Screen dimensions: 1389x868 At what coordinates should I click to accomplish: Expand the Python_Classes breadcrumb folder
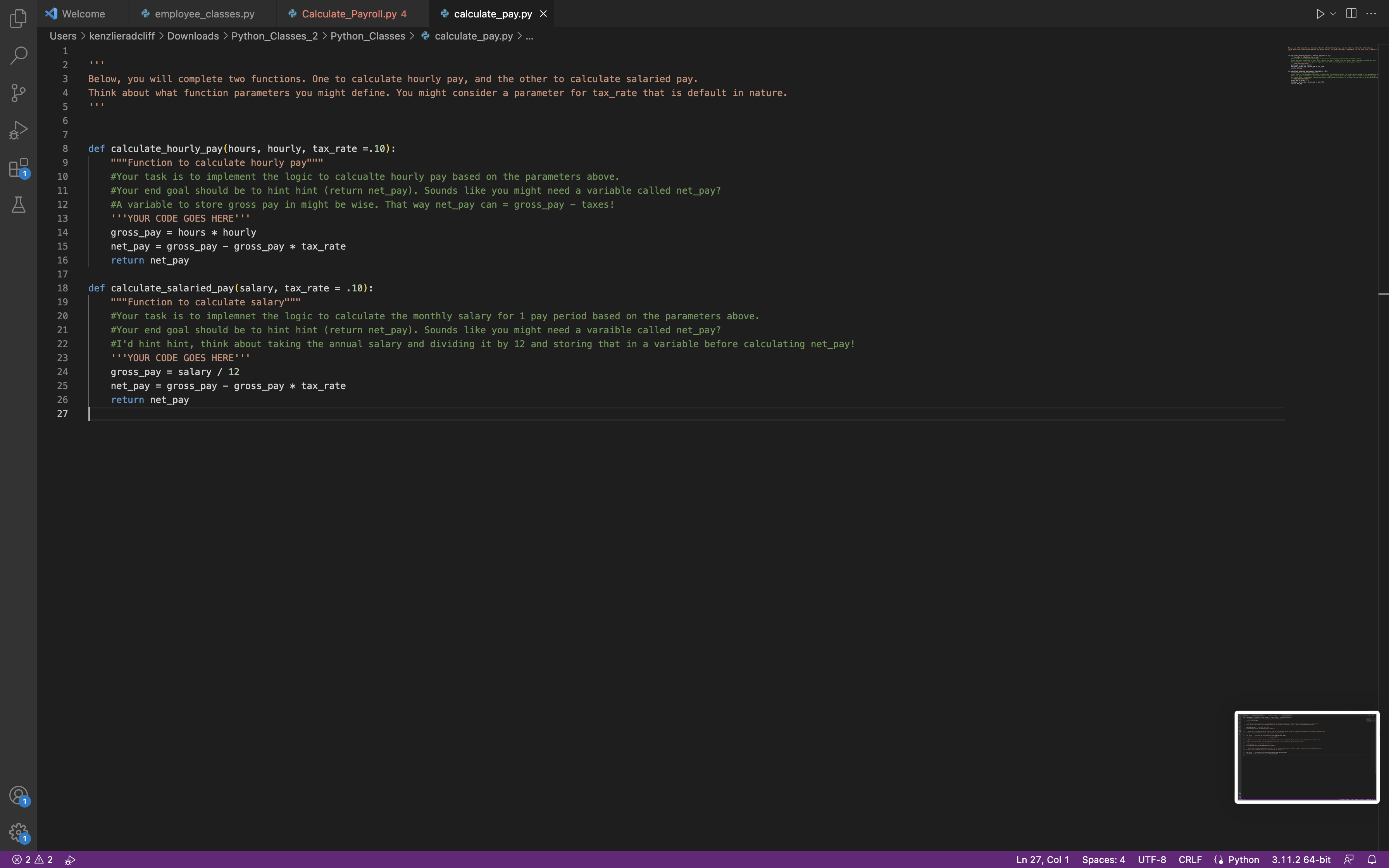click(x=367, y=36)
